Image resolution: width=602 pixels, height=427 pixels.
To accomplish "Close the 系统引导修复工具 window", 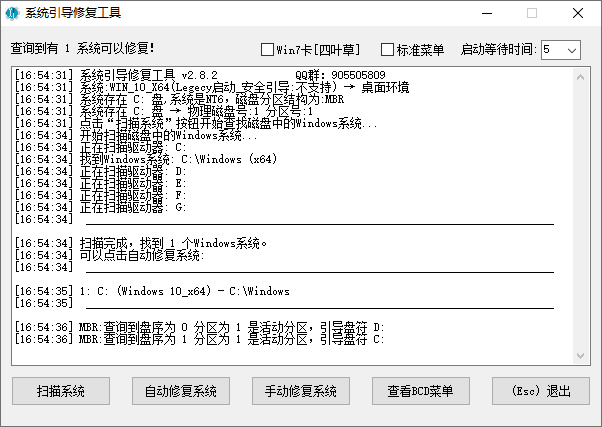I will click(578, 15).
